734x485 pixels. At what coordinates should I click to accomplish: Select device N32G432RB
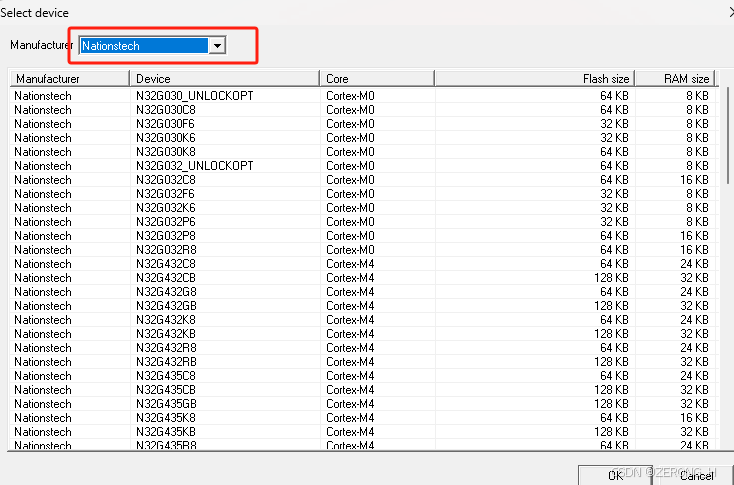coord(166,362)
